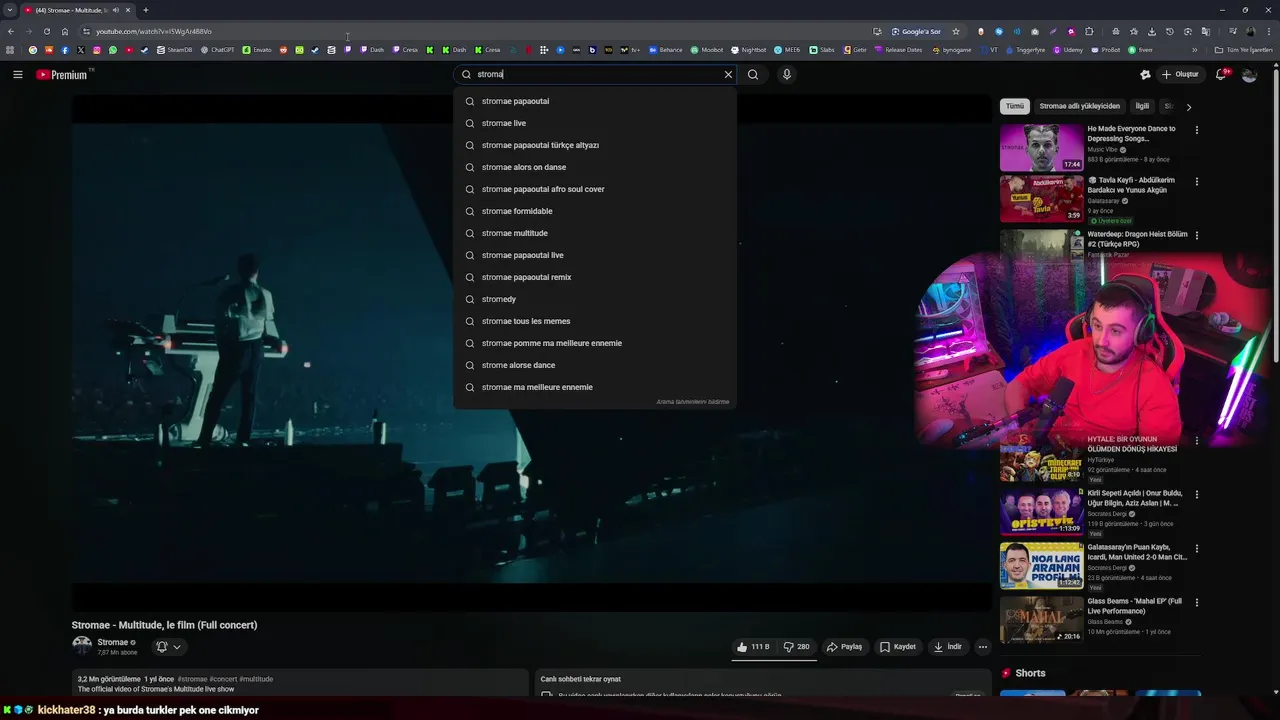The image size is (1280, 720).
Task: Download video with İndir button
Action: click(x=947, y=647)
